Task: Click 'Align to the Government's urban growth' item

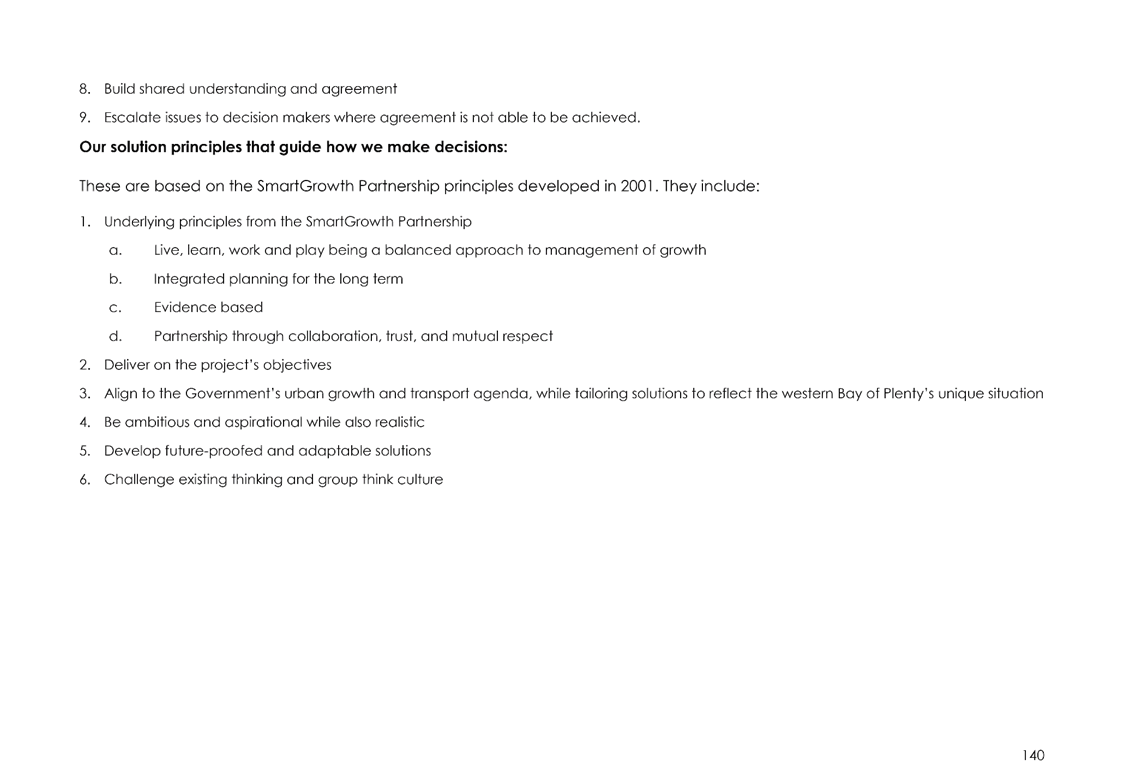Action: point(573,394)
